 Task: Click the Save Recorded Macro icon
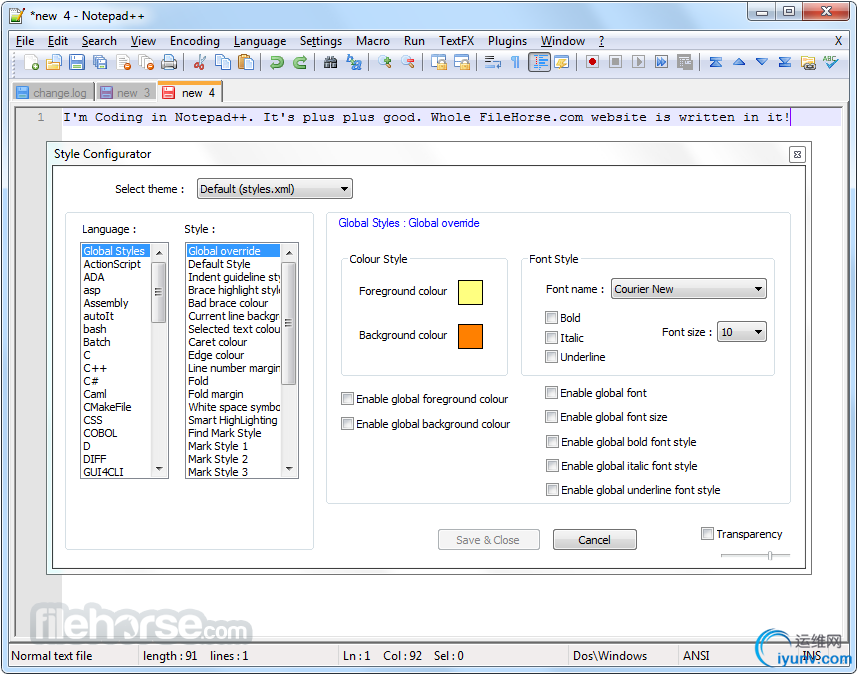pos(684,62)
